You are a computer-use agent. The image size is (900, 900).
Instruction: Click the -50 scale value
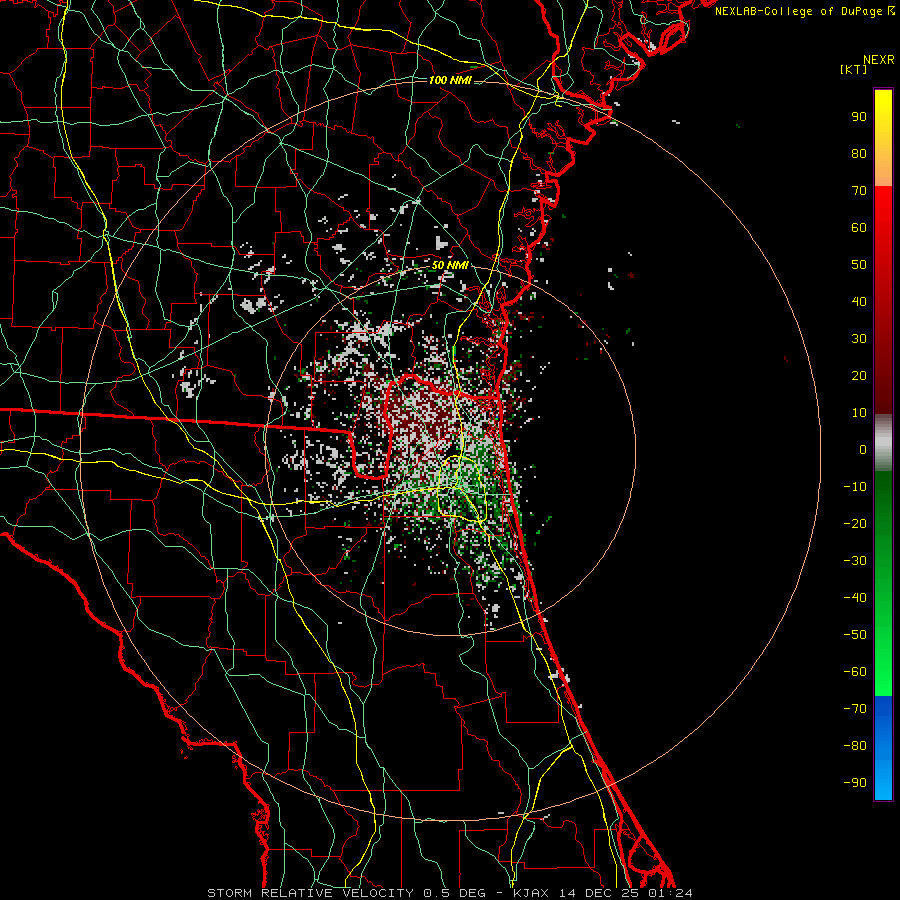[x=855, y=635]
